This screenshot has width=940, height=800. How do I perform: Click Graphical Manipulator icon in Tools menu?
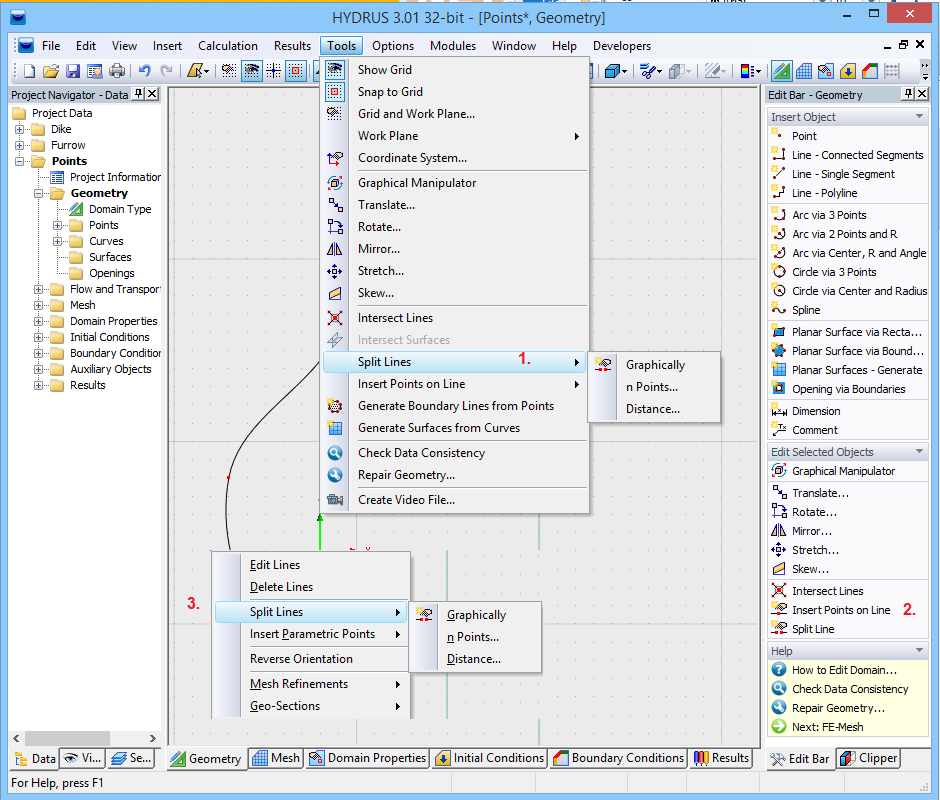(x=335, y=183)
